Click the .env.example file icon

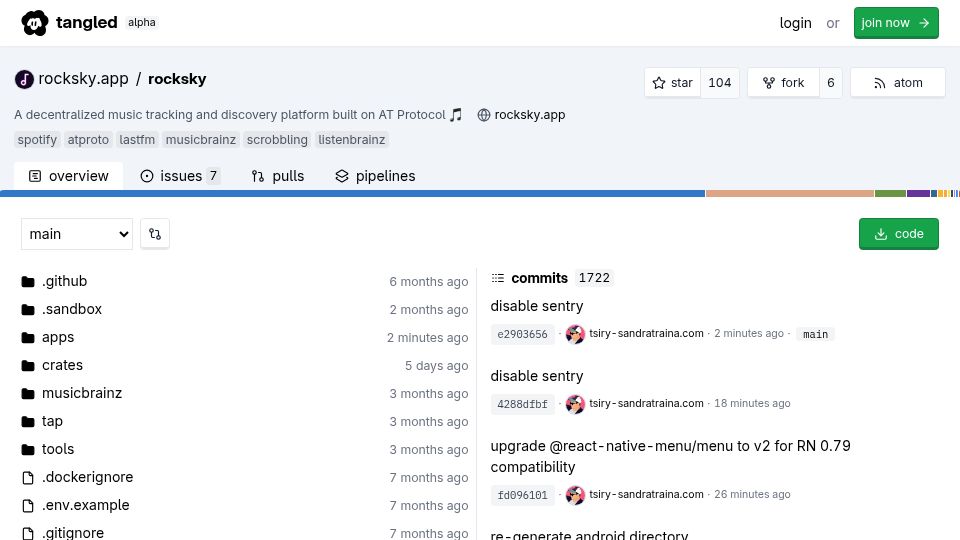click(28, 506)
